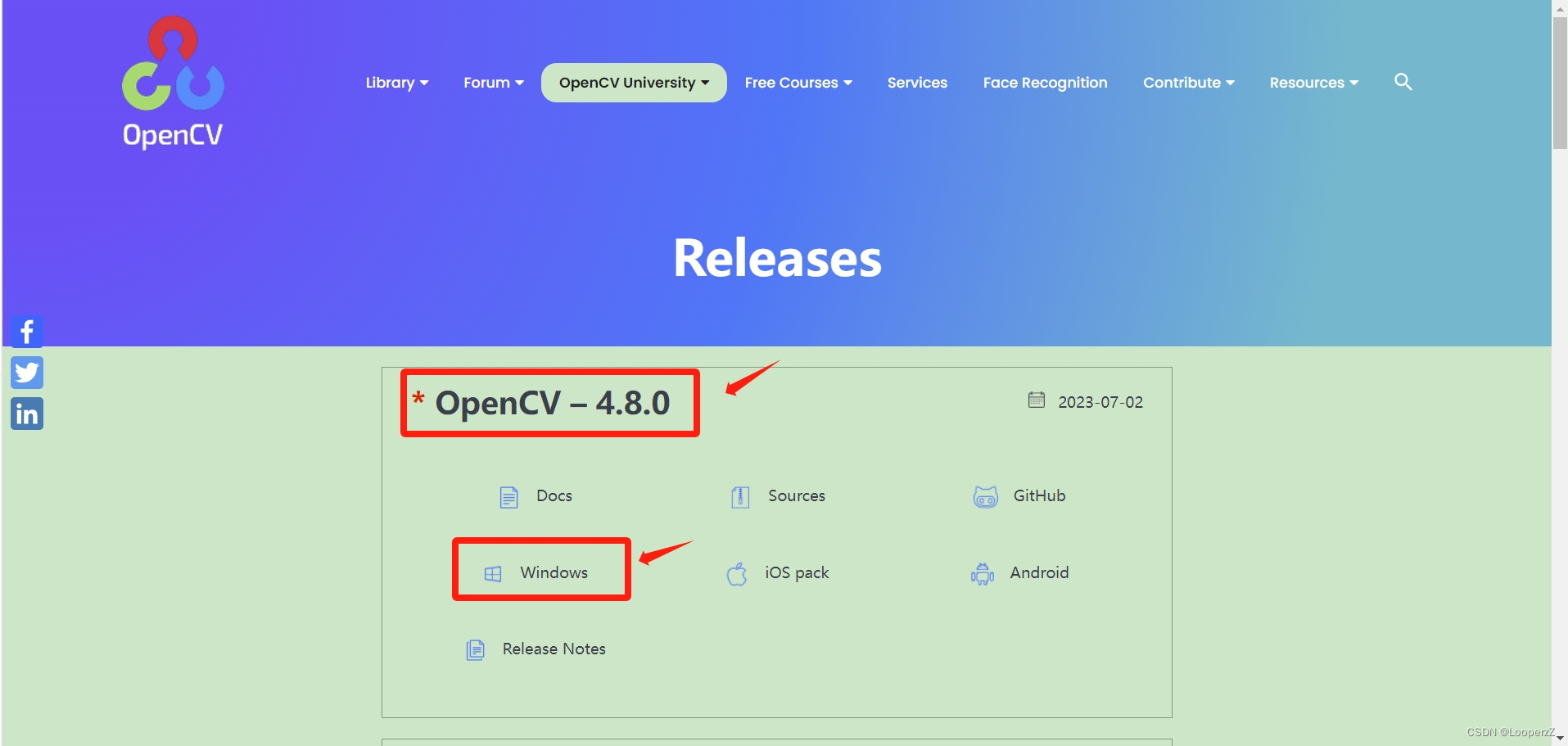
Task: Open the OpenCV University menu
Action: click(x=633, y=82)
